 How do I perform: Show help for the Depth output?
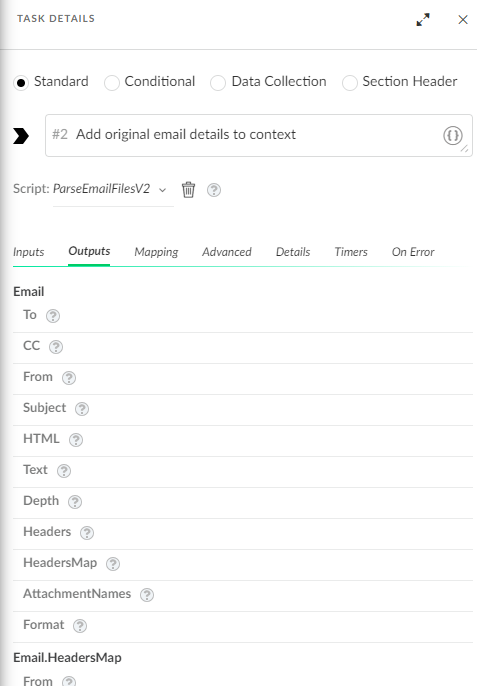coord(75,502)
